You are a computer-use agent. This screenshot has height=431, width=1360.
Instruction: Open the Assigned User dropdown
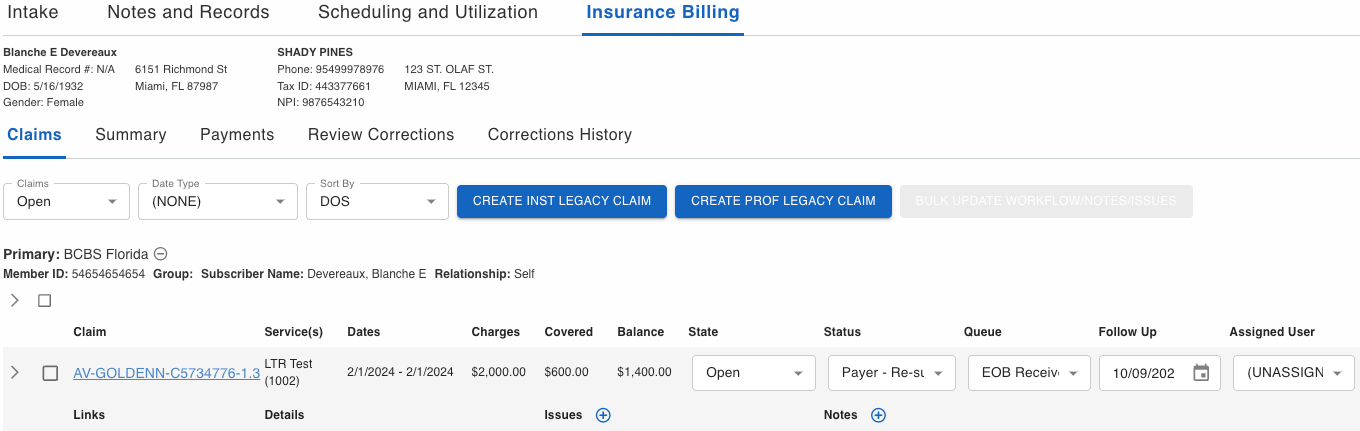(x=1293, y=373)
